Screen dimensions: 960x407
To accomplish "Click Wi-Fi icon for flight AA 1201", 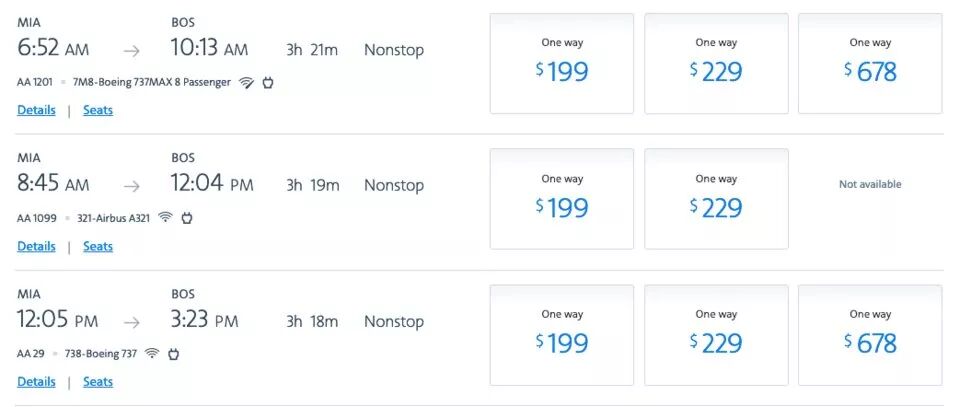I will 246,82.
